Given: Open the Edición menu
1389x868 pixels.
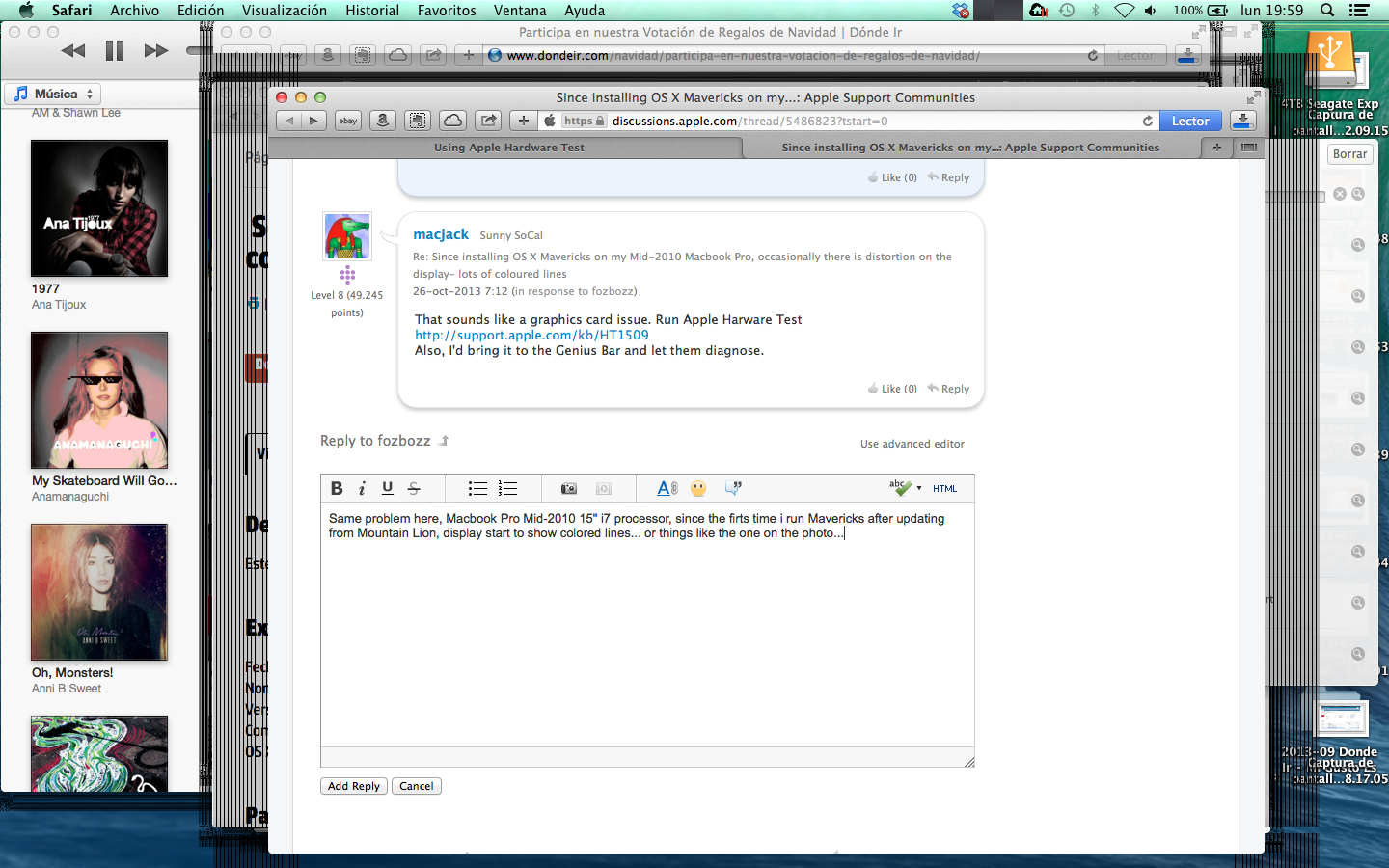Looking at the screenshot, I should point(201,11).
